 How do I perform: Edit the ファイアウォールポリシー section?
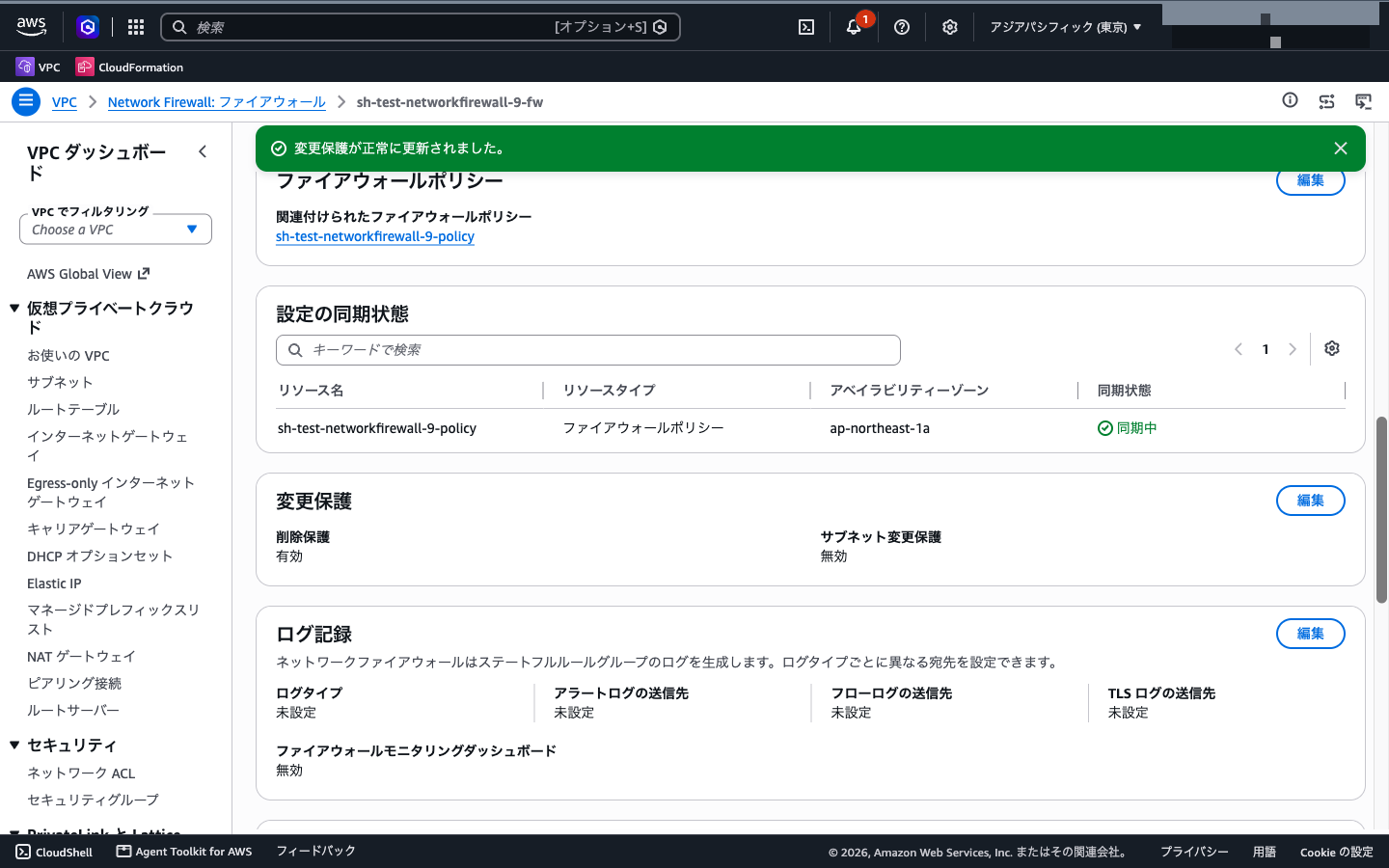[x=1310, y=180]
